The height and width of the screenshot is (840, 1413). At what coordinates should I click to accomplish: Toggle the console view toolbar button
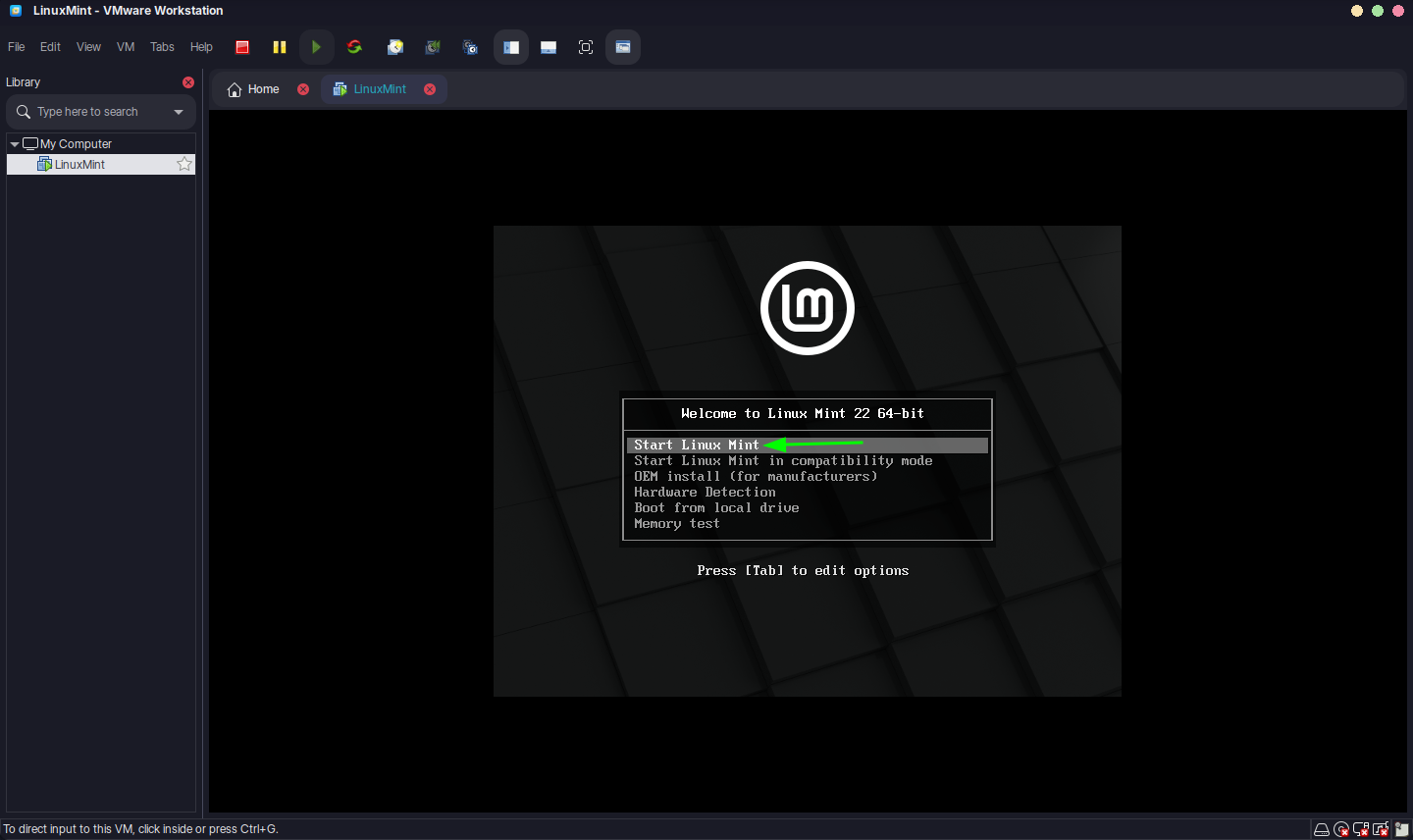(x=623, y=47)
